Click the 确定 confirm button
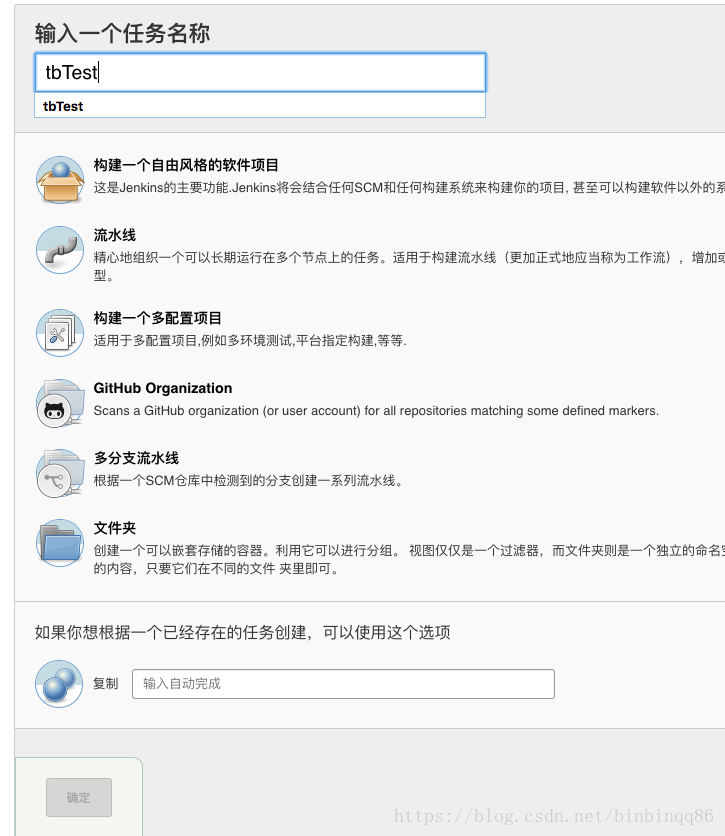Viewport: 725px width, 836px height. click(79, 798)
